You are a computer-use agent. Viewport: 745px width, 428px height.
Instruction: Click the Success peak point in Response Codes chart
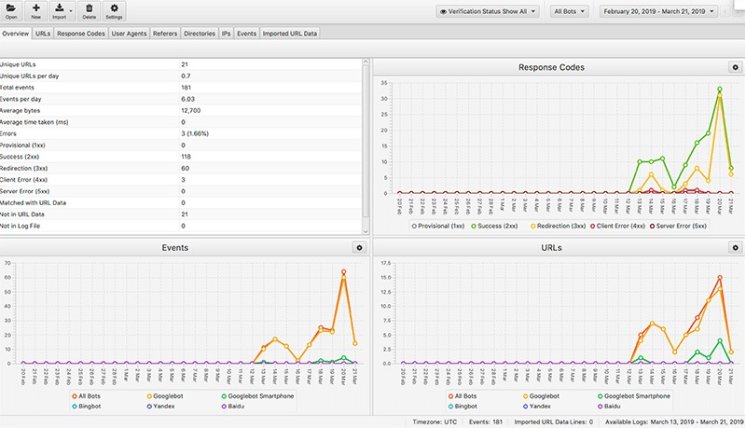720,89
